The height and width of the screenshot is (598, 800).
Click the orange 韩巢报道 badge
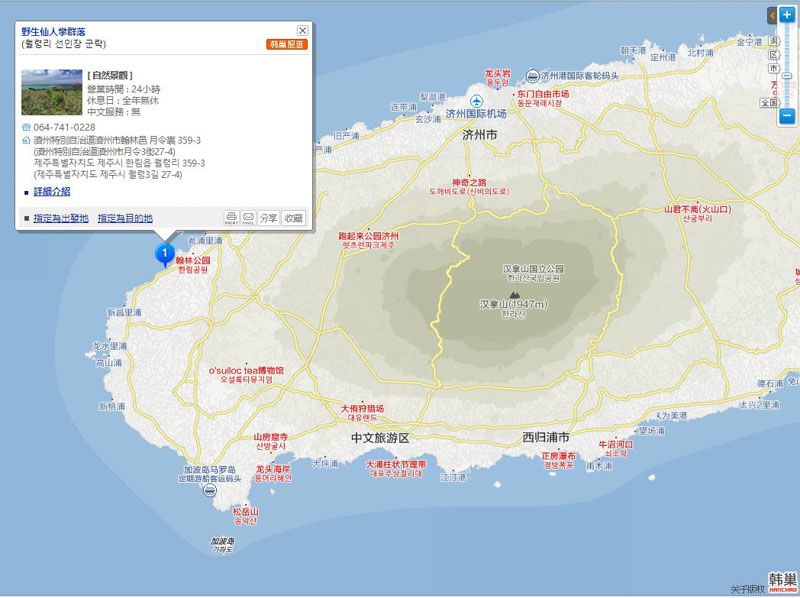pyautogui.click(x=287, y=44)
